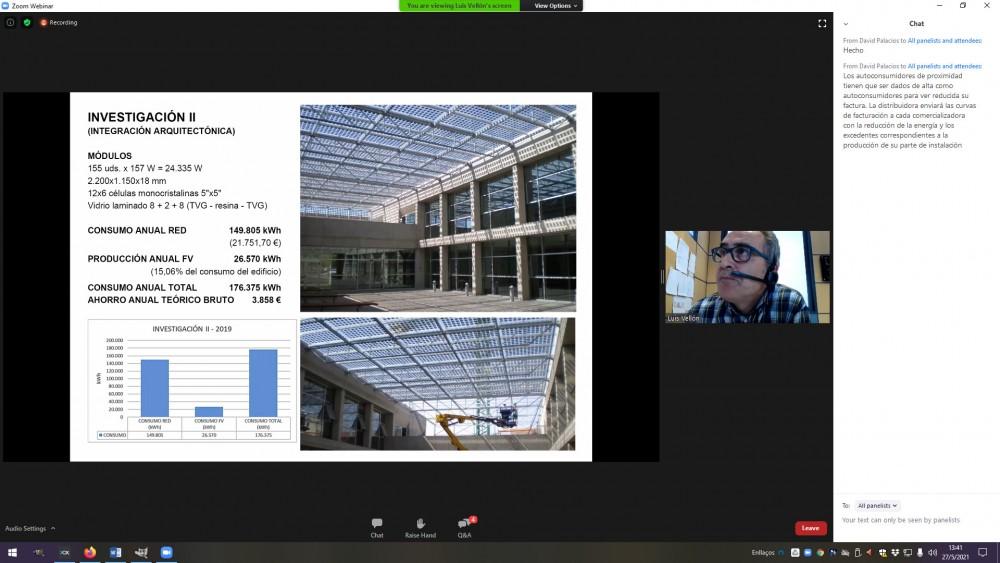Click the red Leave button
Screen dimensions: 1000x563
810,528
